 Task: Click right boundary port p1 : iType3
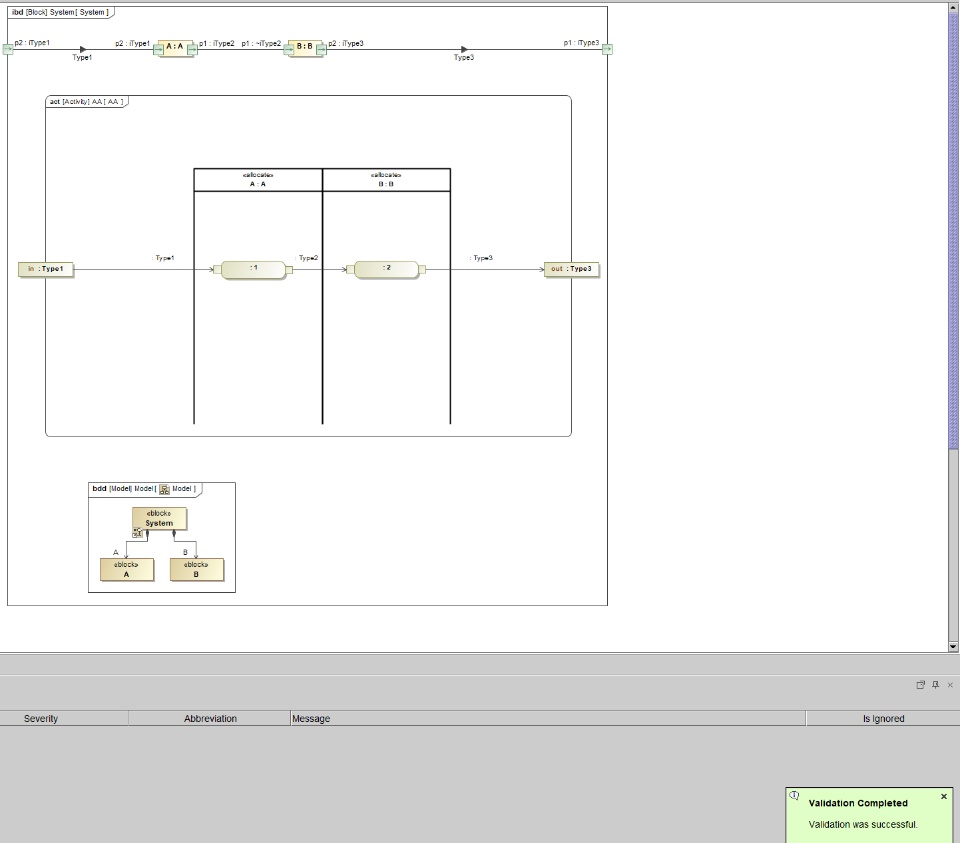(607, 50)
